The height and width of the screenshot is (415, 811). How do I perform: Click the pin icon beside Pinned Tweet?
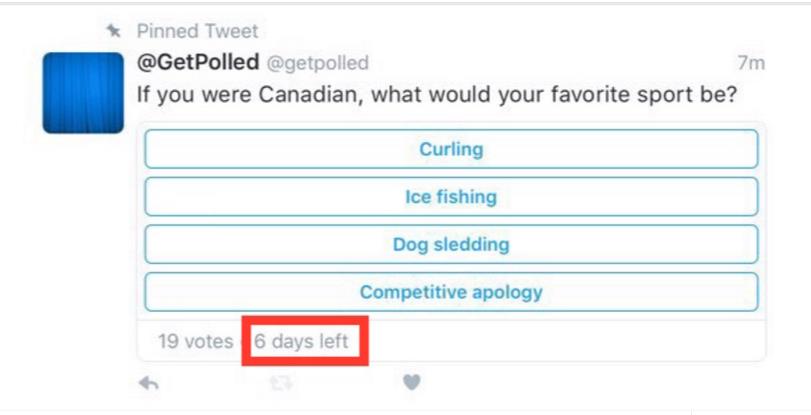tap(113, 32)
